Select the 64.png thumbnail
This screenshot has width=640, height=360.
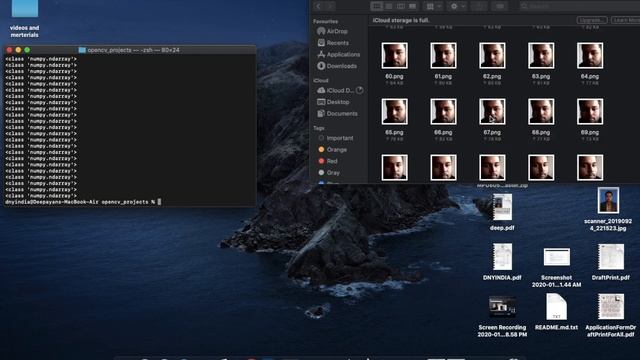[590, 56]
